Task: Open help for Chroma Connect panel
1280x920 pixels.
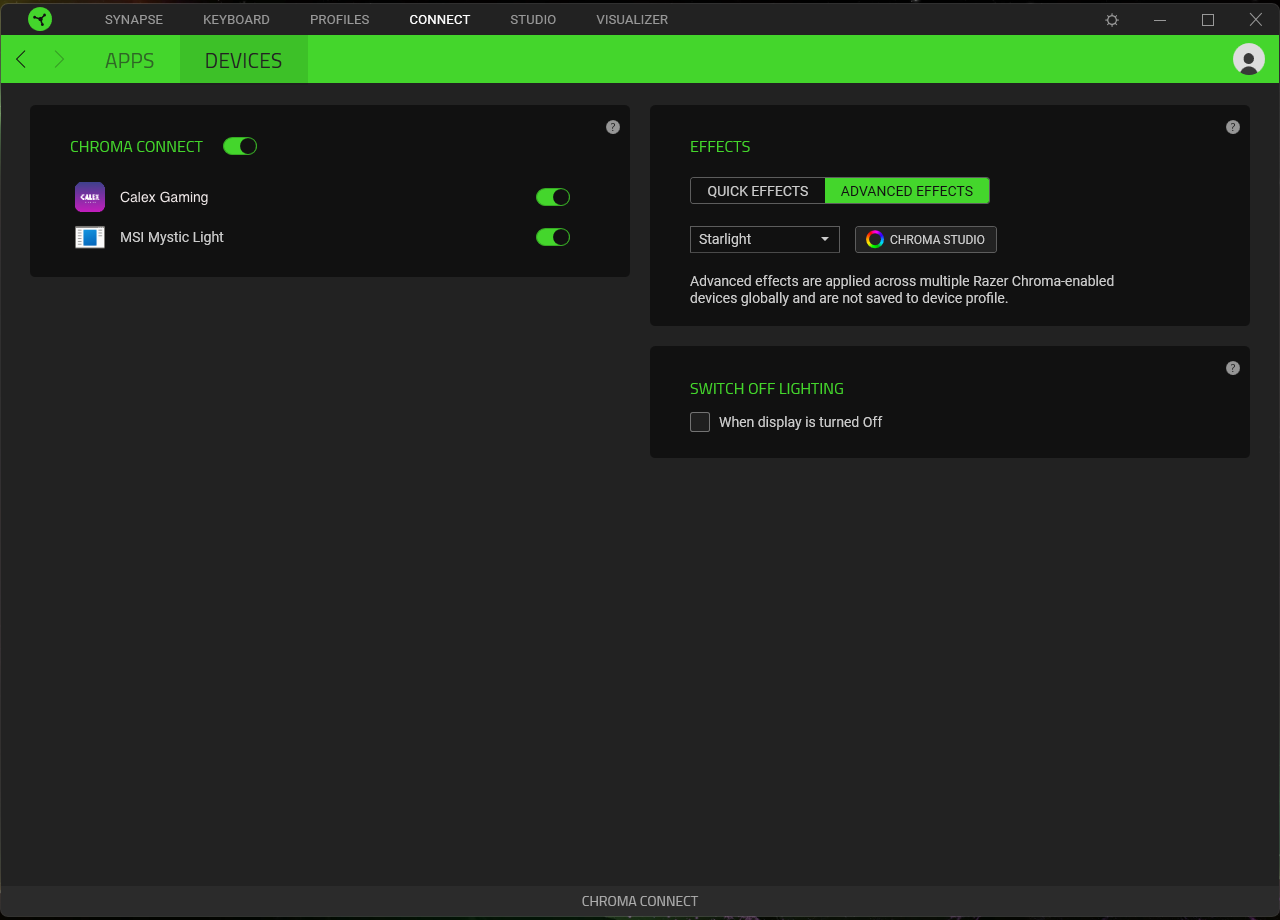Action: pyautogui.click(x=613, y=127)
